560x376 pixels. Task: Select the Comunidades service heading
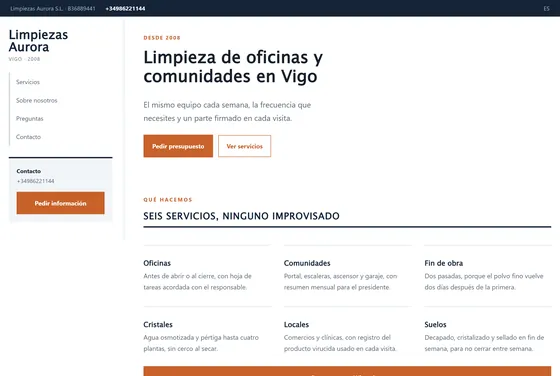pyautogui.click(x=307, y=263)
